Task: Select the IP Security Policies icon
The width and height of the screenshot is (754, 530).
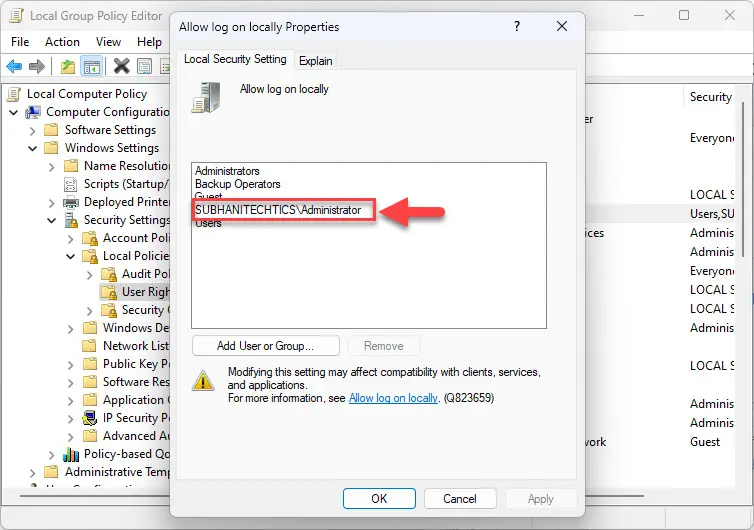Action: [x=89, y=418]
